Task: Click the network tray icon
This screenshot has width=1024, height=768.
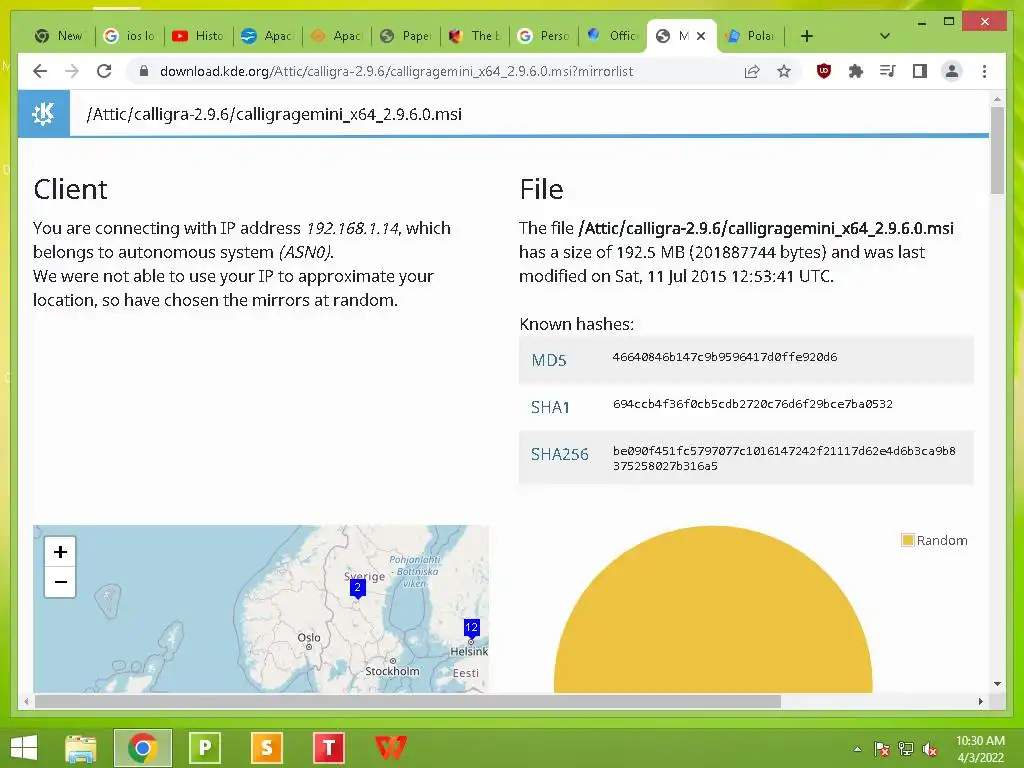Action: pos(906,749)
